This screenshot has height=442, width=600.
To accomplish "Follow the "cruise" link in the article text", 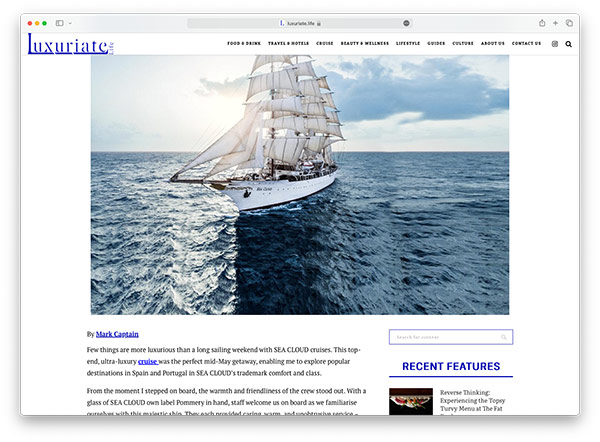I will tap(148, 360).
